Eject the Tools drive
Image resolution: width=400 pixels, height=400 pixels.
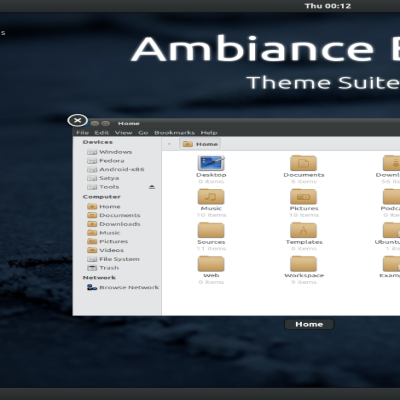tap(152, 187)
